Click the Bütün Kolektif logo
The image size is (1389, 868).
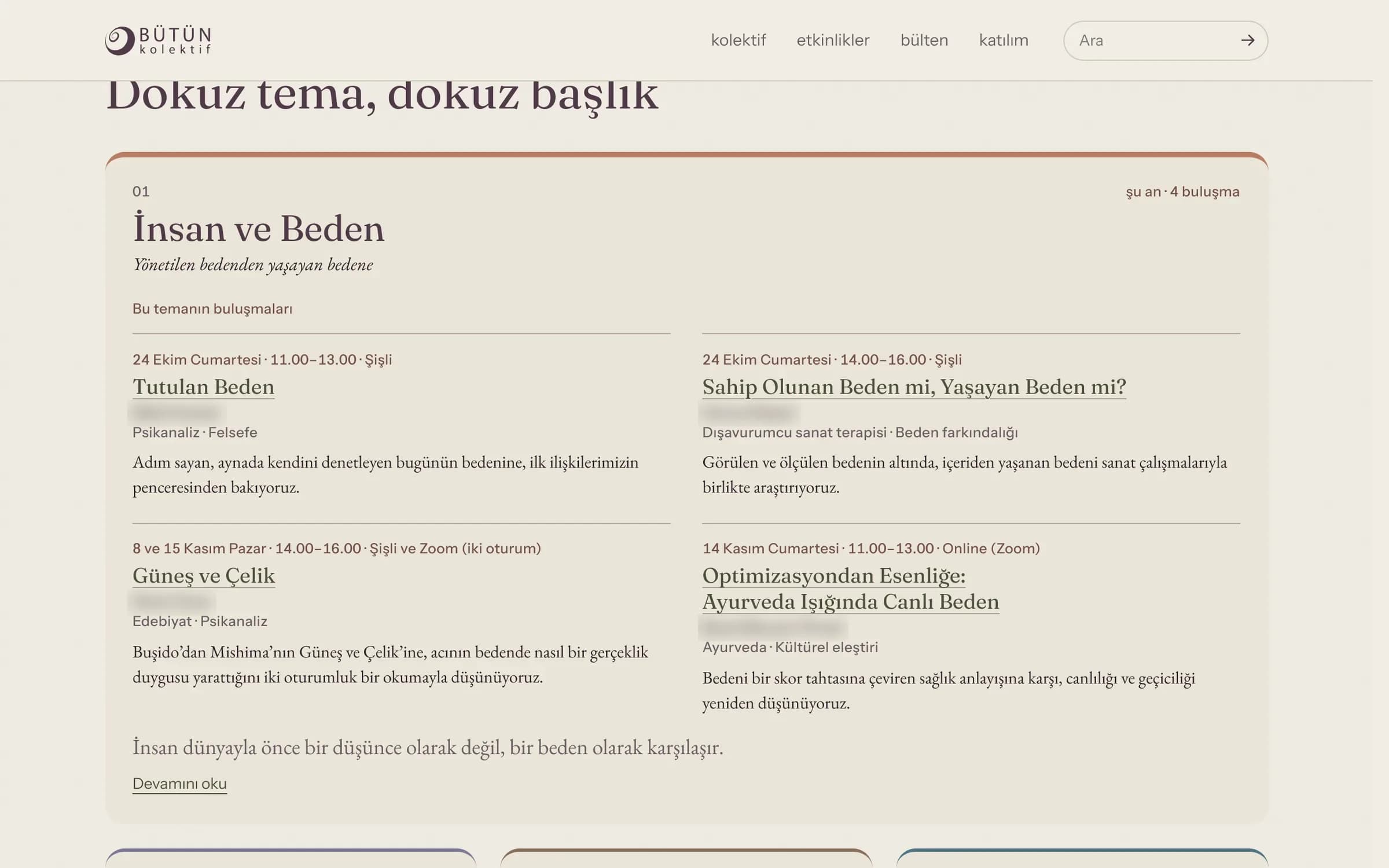click(158, 41)
